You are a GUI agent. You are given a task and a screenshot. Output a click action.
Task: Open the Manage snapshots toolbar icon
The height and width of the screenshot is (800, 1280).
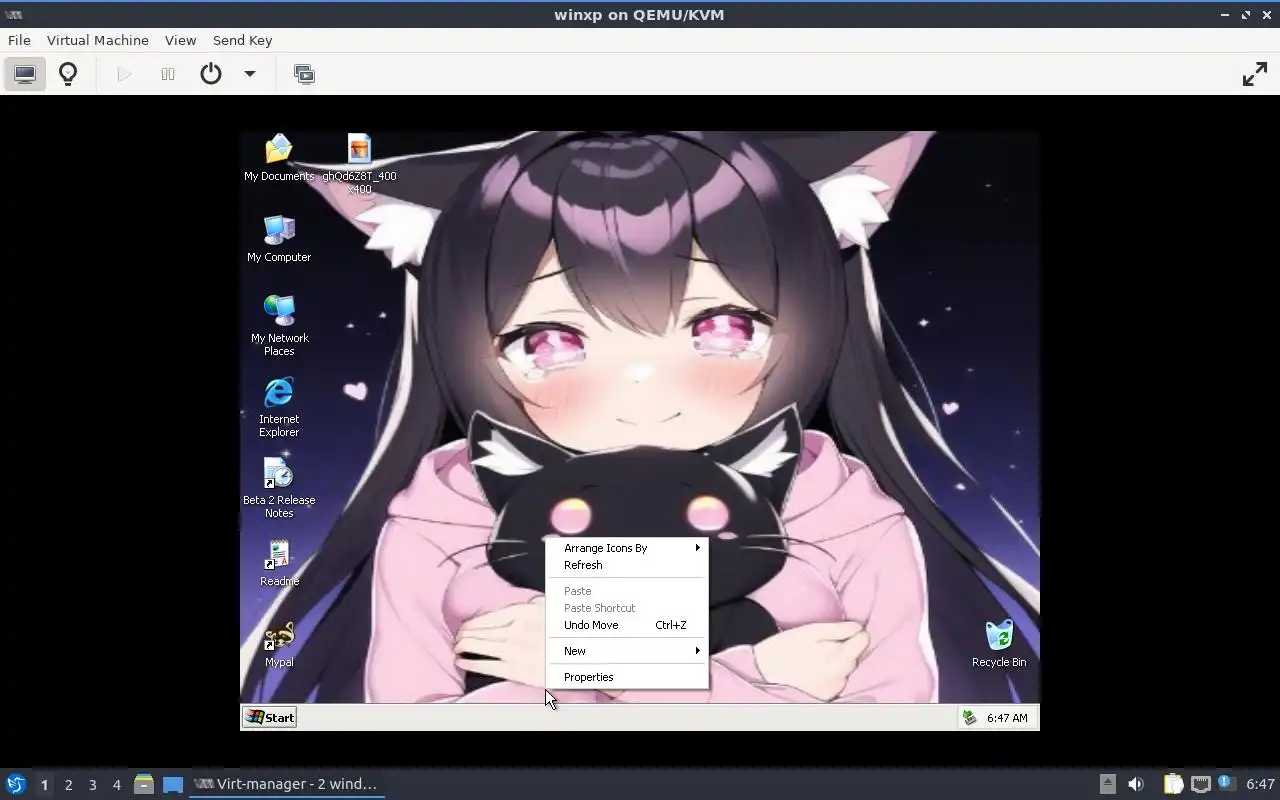point(304,74)
